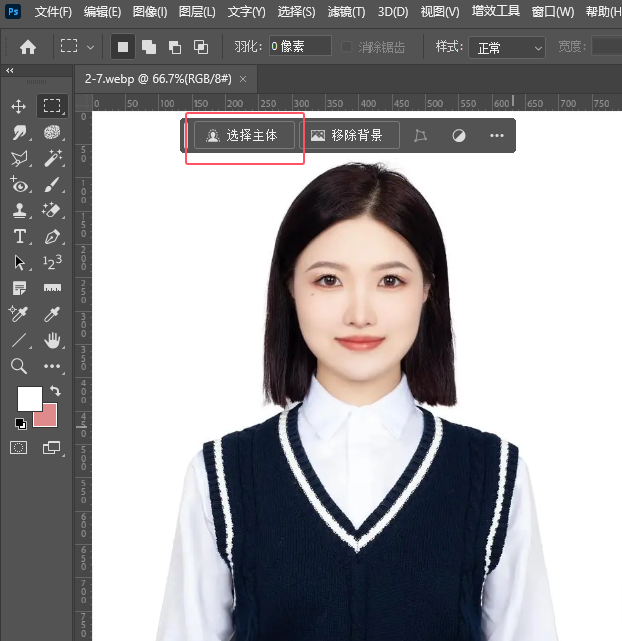The width and height of the screenshot is (622, 641).
Task: Open the 文字(Y) menu
Action: (x=246, y=12)
